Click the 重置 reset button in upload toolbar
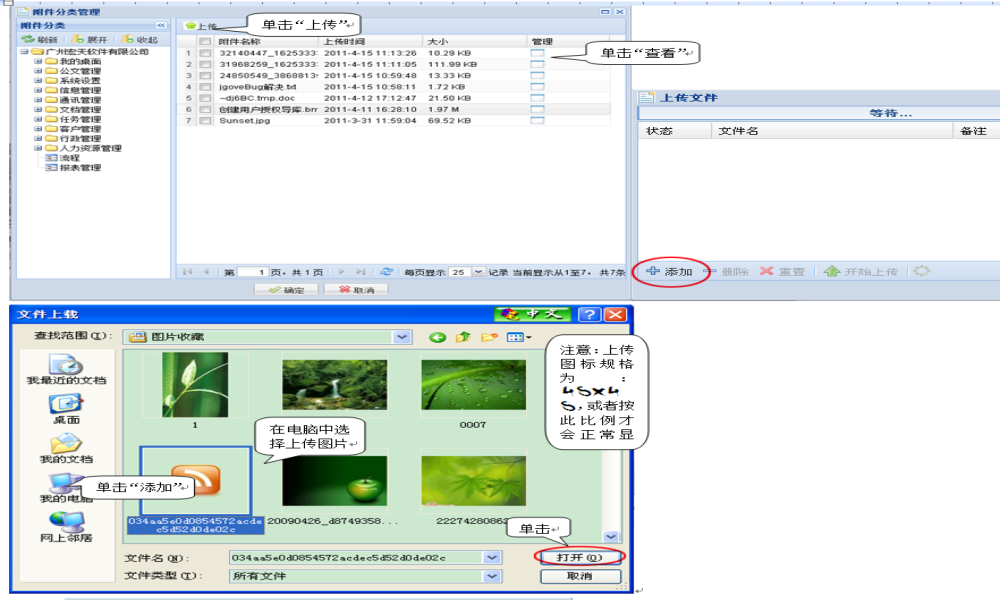Screen dimensions: 1000x600 [x=783, y=272]
